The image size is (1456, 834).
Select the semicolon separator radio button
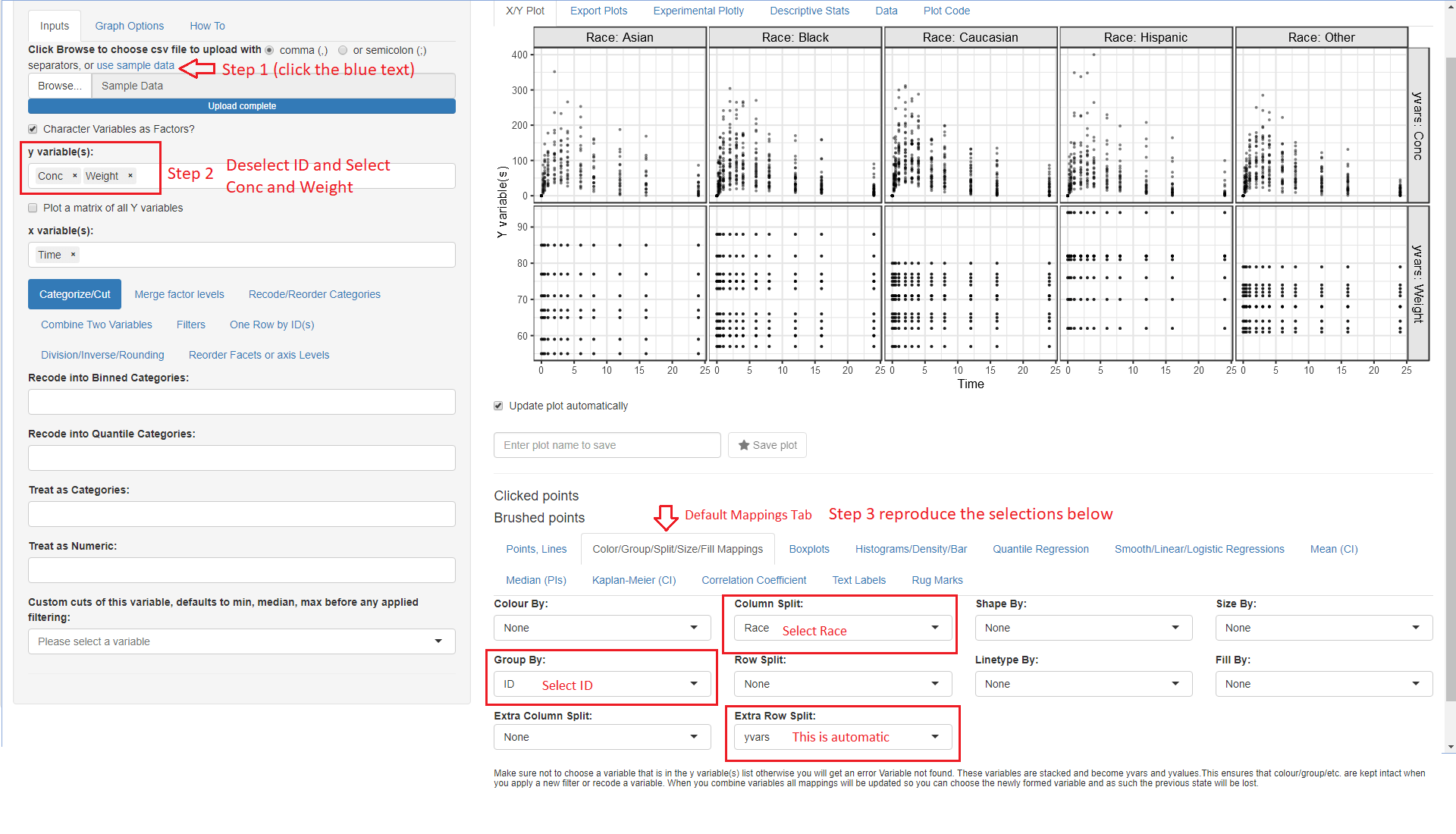pyautogui.click(x=343, y=50)
